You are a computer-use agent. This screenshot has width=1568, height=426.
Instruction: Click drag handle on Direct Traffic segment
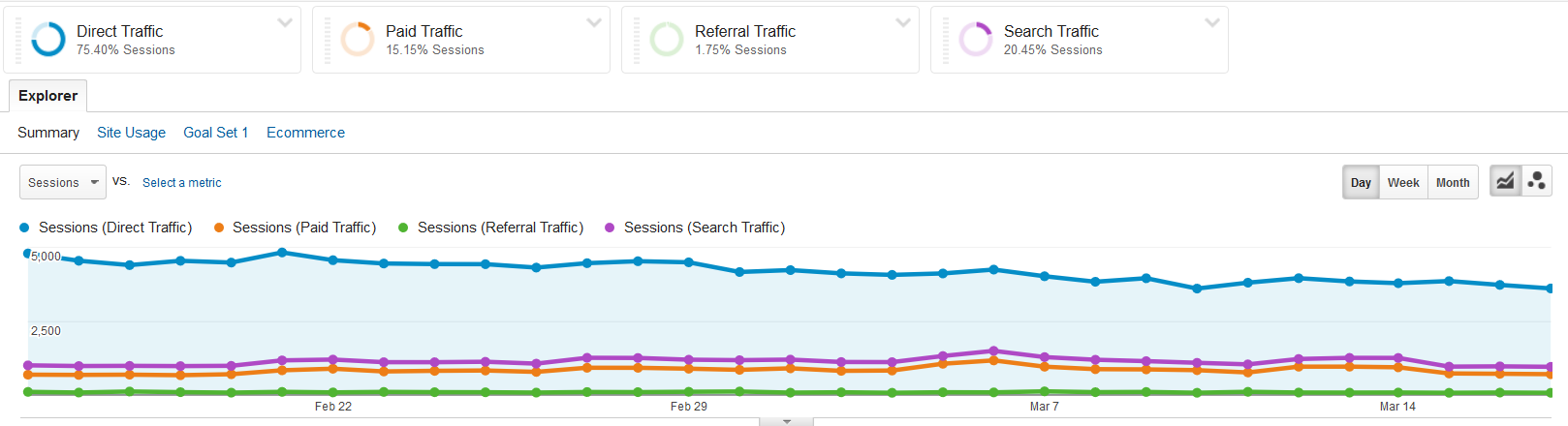pos(18,40)
